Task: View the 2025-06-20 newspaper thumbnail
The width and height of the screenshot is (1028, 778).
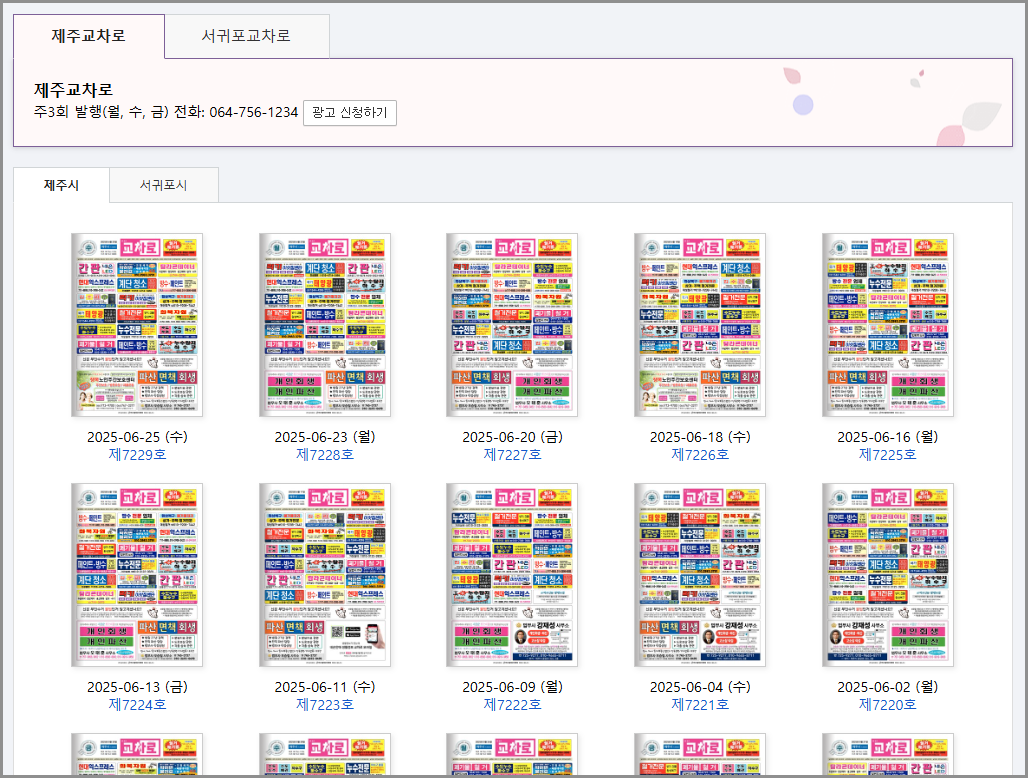Action: pos(512,325)
